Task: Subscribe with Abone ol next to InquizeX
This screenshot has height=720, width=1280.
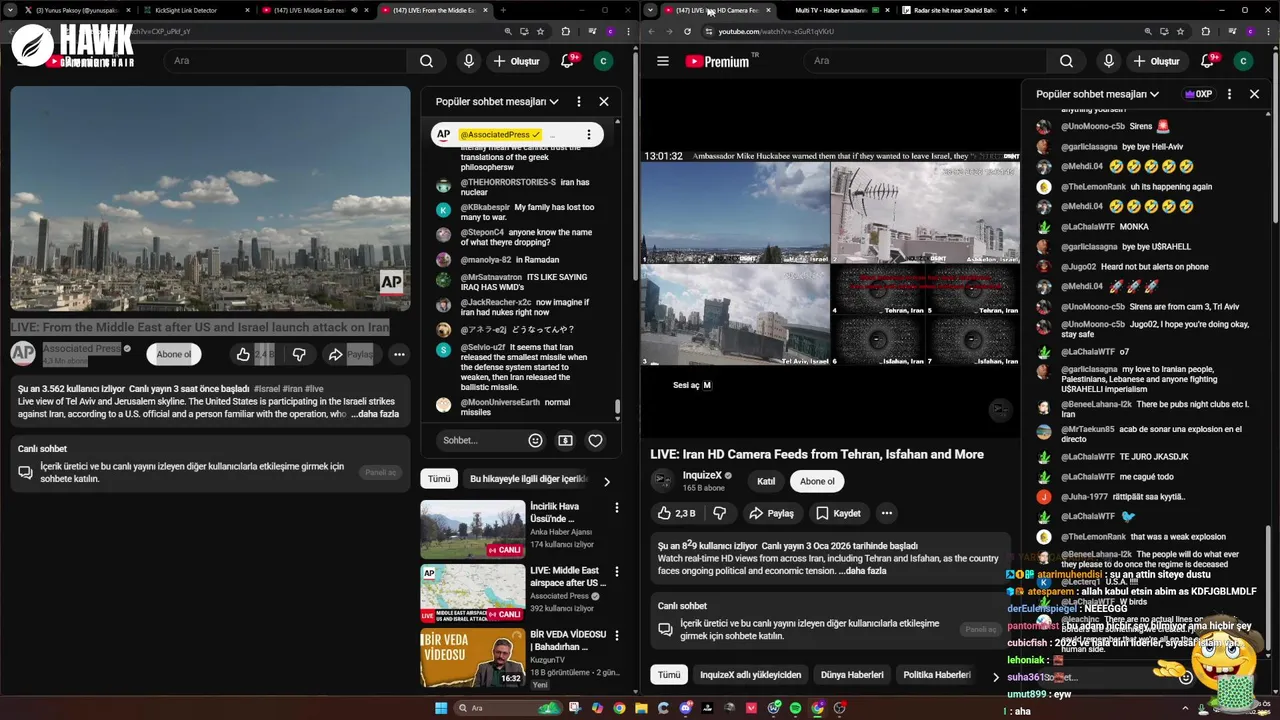Action: coord(817,481)
